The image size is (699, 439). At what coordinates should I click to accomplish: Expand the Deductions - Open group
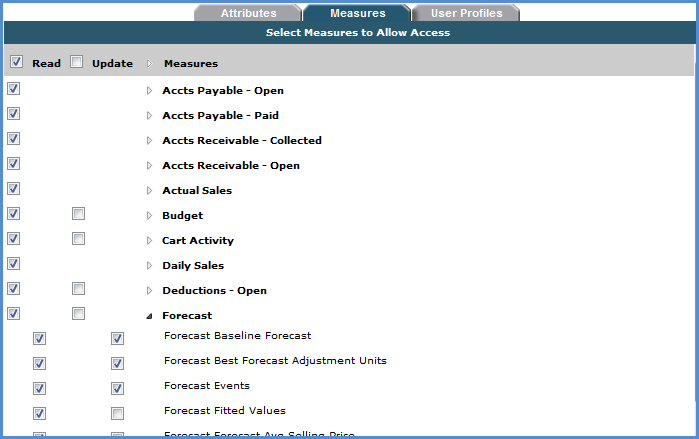click(x=150, y=291)
